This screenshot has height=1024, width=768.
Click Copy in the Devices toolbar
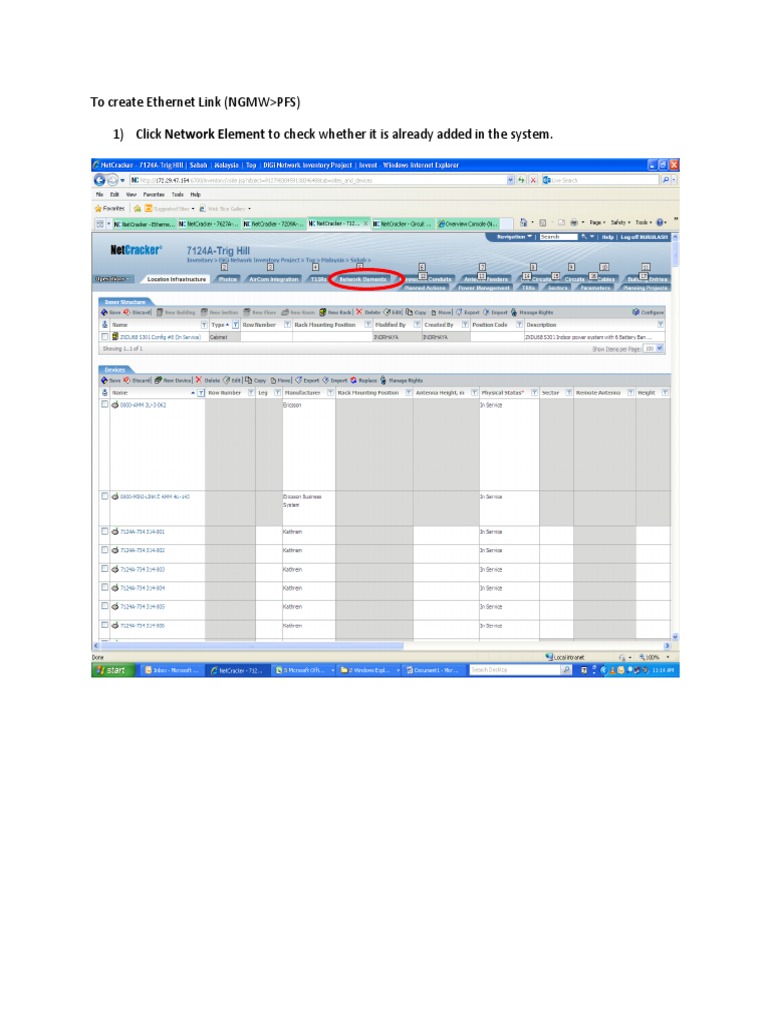coord(256,380)
